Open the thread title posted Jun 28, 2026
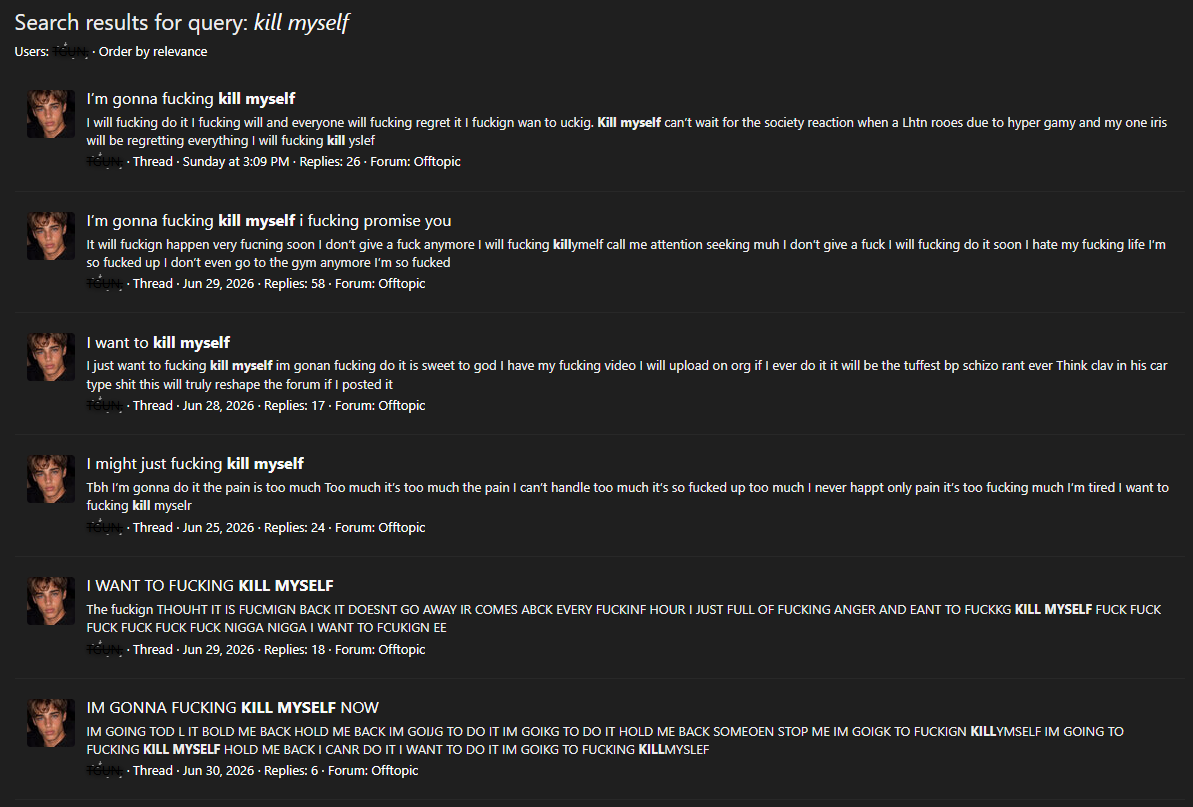This screenshot has height=807, width=1193. [158, 342]
